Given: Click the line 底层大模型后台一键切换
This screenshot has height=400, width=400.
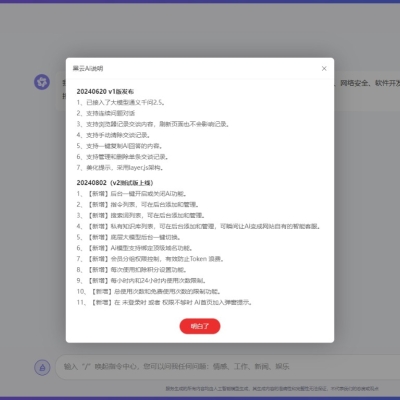Looking at the screenshot, I should click(129, 237).
